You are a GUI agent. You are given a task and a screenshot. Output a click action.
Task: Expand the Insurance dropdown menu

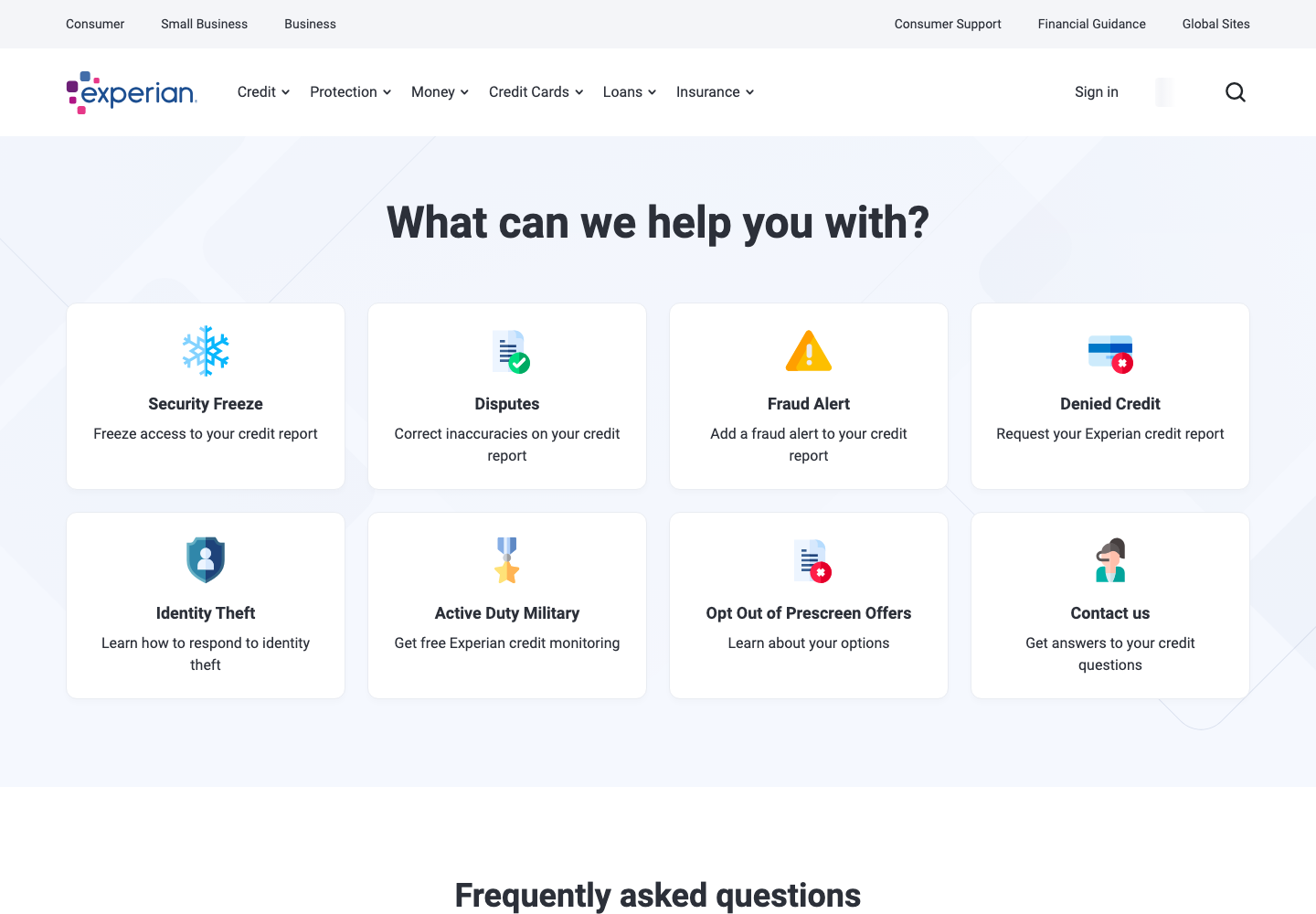(x=716, y=92)
